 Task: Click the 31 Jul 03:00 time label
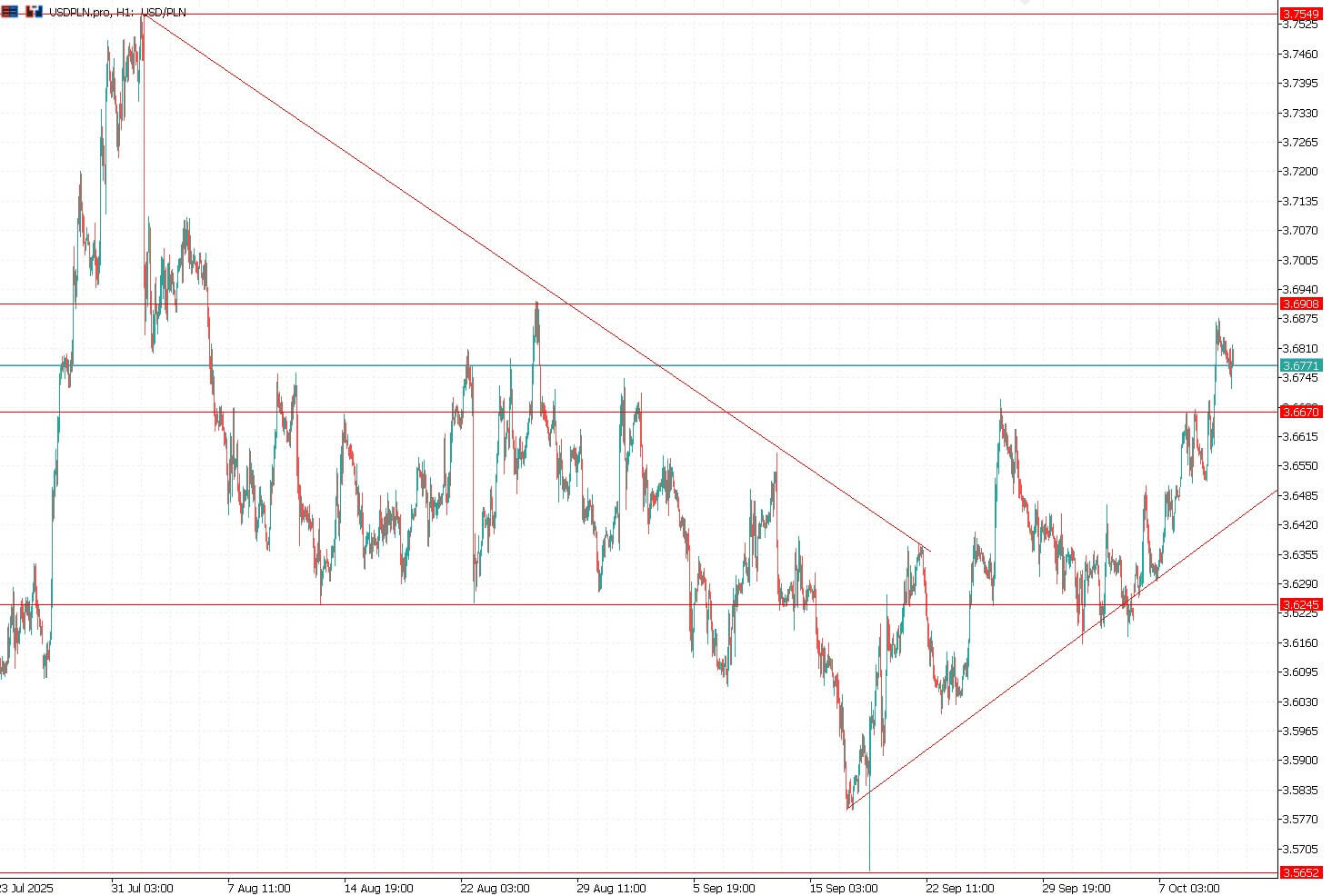tap(143, 888)
